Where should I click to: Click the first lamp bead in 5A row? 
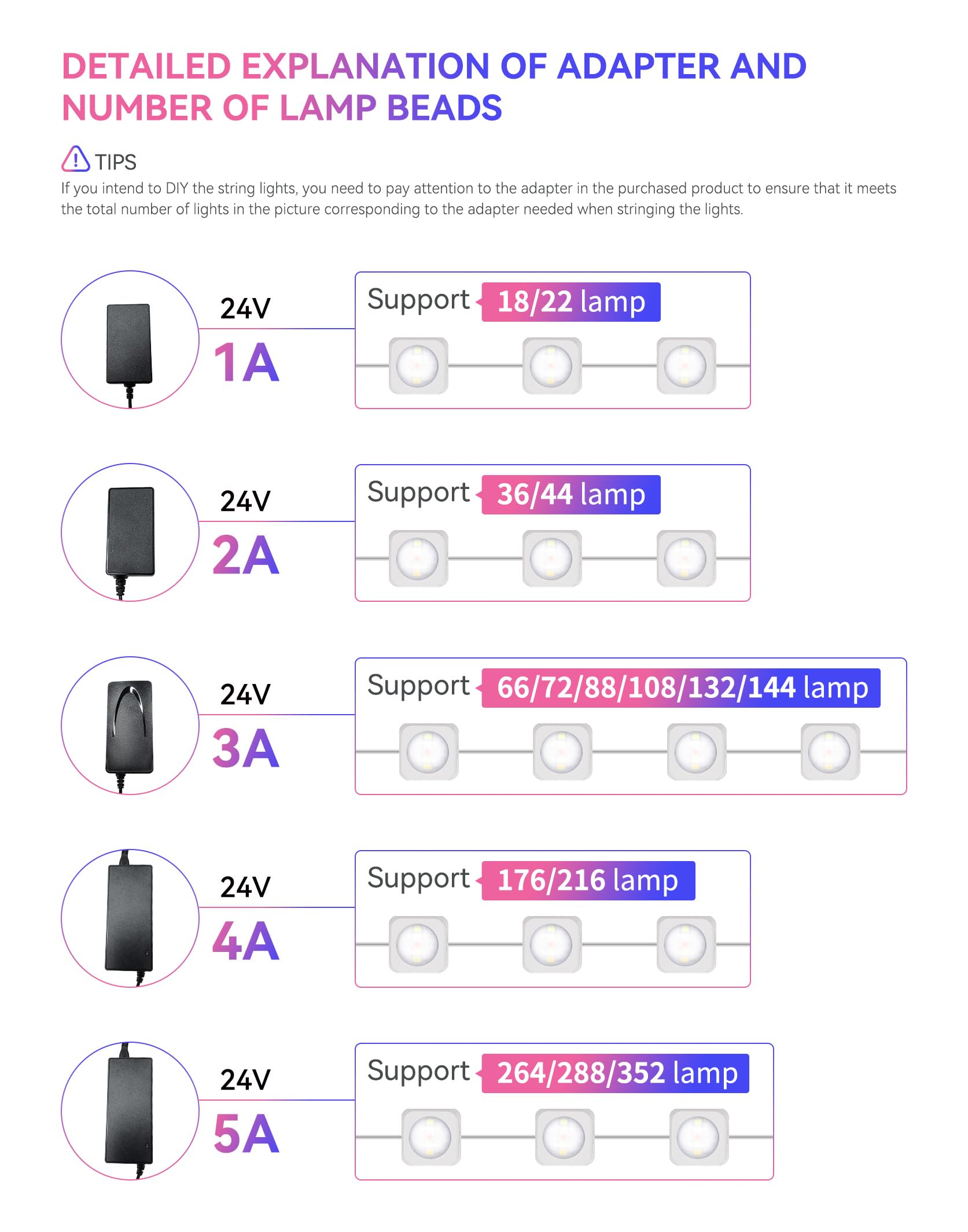pyautogui.click(x=431, y=1137)
